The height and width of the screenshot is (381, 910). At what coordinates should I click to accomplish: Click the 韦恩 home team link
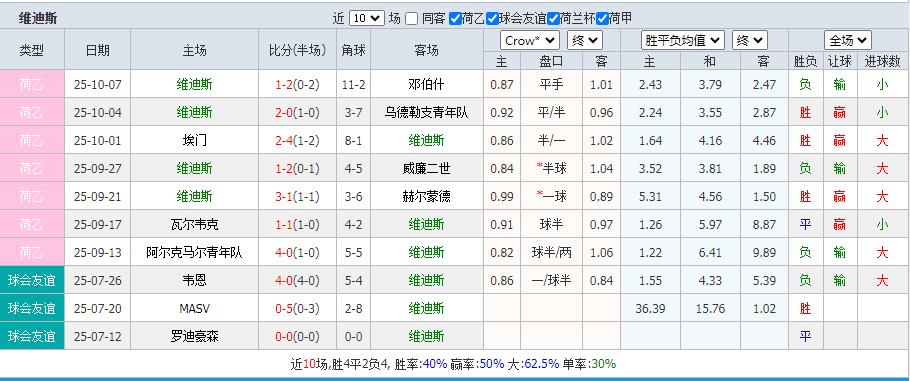coord(194,281)
